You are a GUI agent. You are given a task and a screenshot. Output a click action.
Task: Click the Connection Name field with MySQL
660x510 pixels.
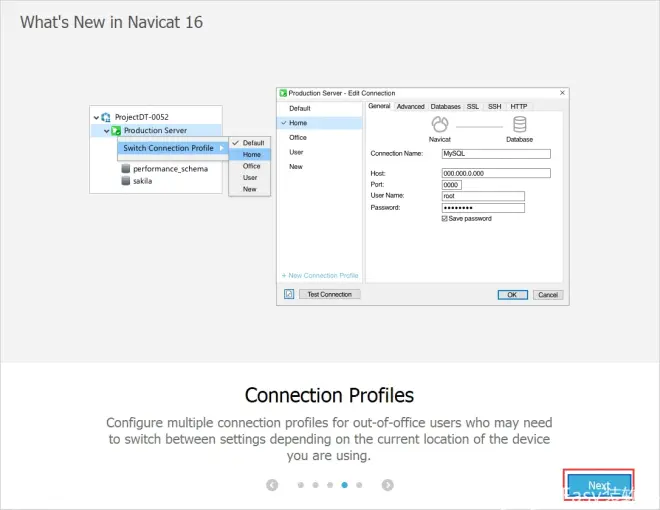pos(496,154)
